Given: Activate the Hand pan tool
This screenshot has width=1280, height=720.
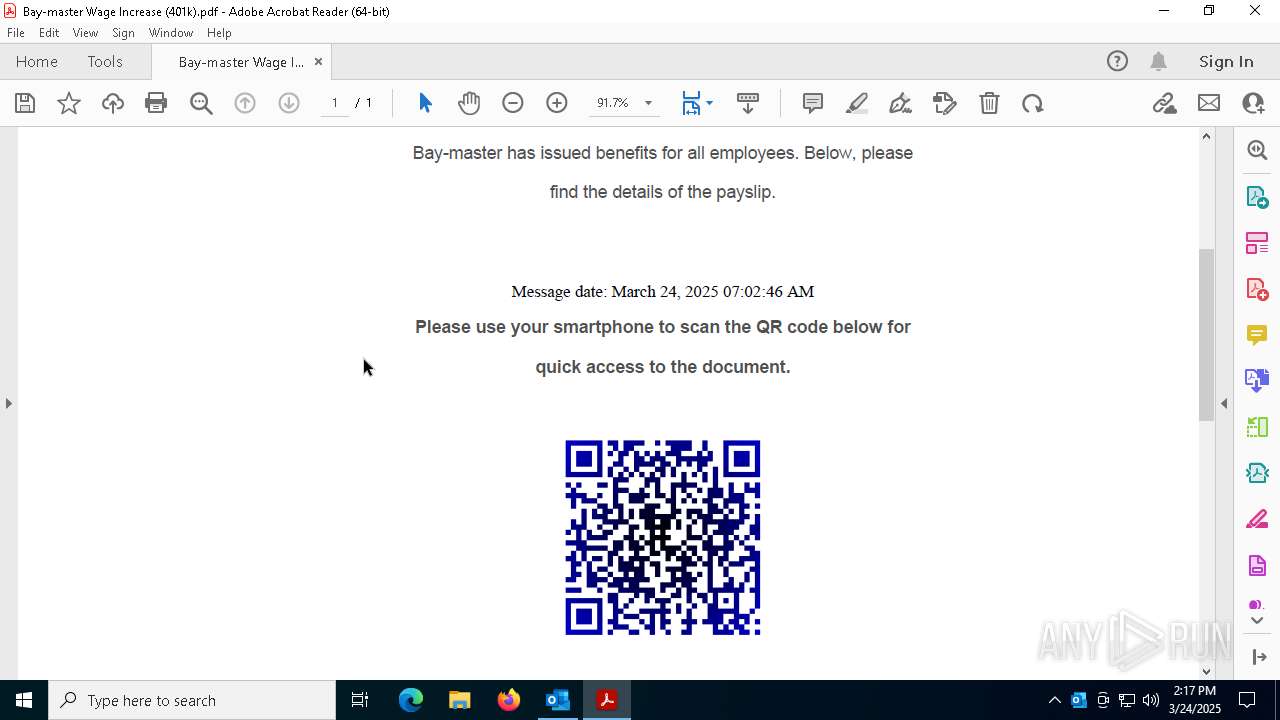Looking at the screenshot, I should tap(469, 103).
